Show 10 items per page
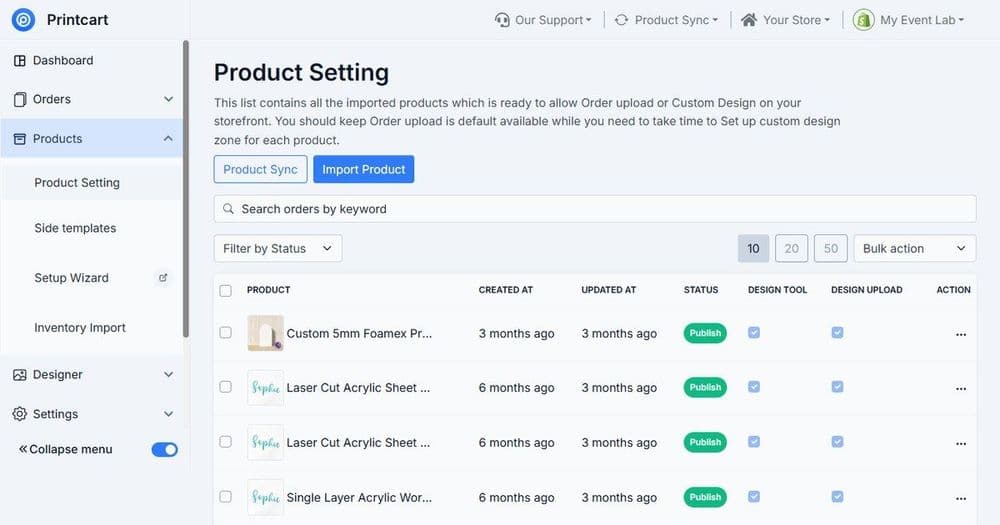This screenshot has height=525, width=1000. coord(753,248)
